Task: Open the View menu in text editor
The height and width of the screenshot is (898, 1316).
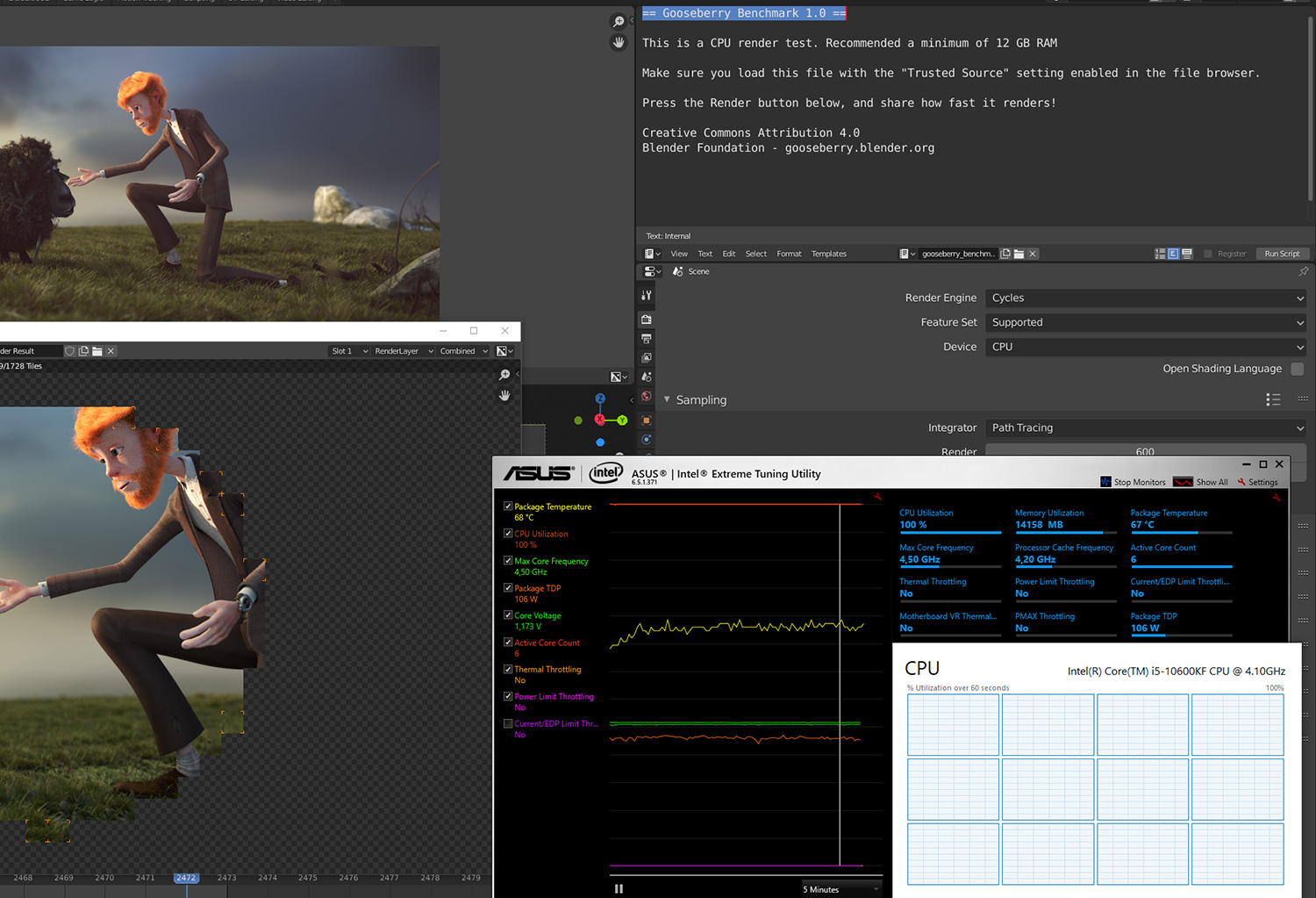Action: pos(679,254)
